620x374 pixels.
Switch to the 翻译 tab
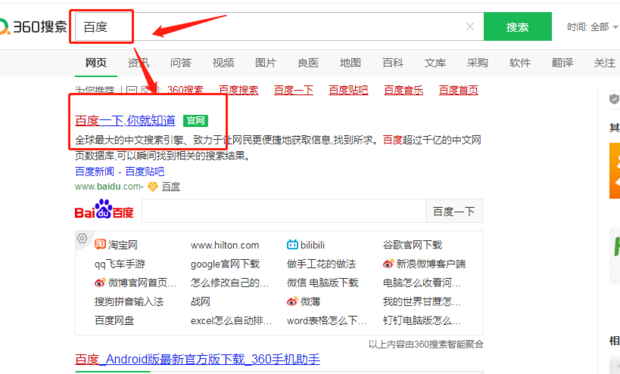click(x=562, y=62)
